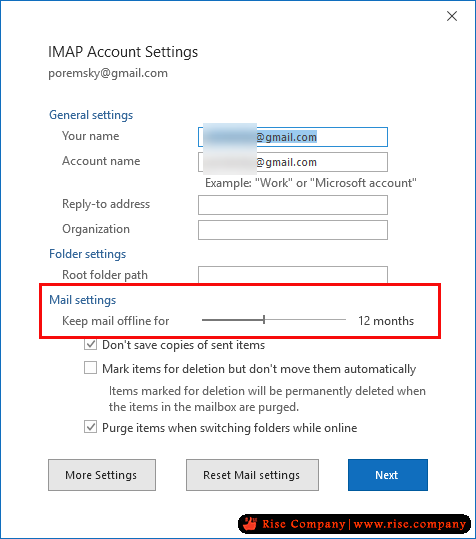Image resolution: width=476 pixels, height=539 pixels.
Task: Open More Settings
Action: pos(102,475)
